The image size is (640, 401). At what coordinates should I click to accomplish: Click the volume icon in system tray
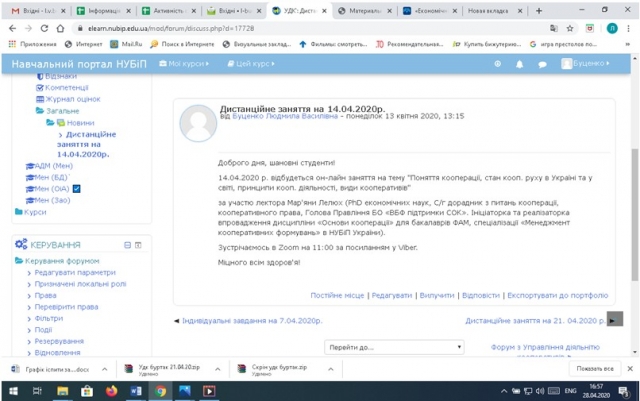(540, 391)
